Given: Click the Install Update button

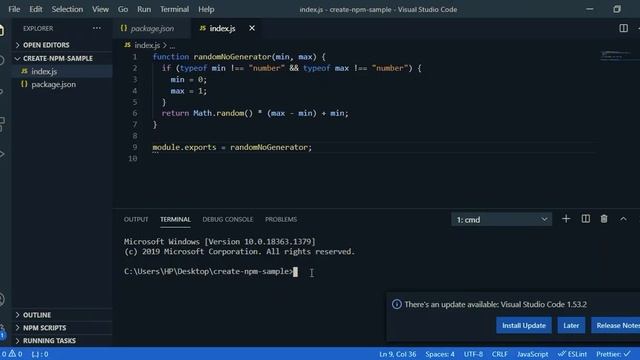Looking at the screenshot, I should coord(524,325).
